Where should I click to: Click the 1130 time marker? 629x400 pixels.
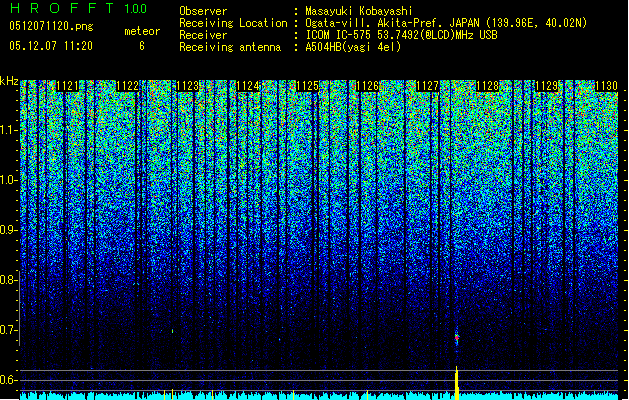(x=607, y=86)
